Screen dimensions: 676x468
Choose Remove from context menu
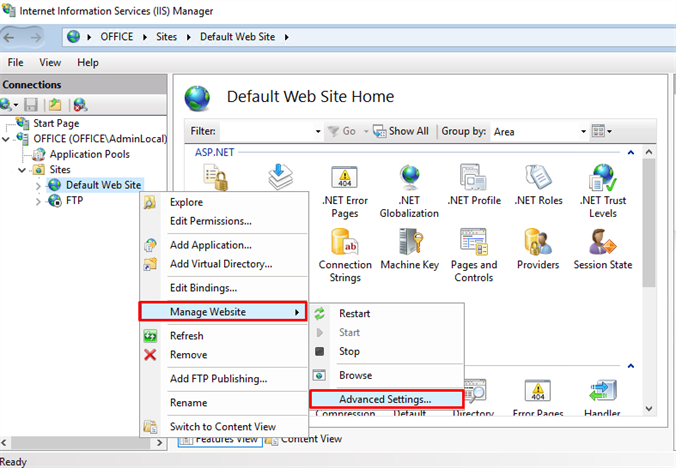[x=224, y=355]
